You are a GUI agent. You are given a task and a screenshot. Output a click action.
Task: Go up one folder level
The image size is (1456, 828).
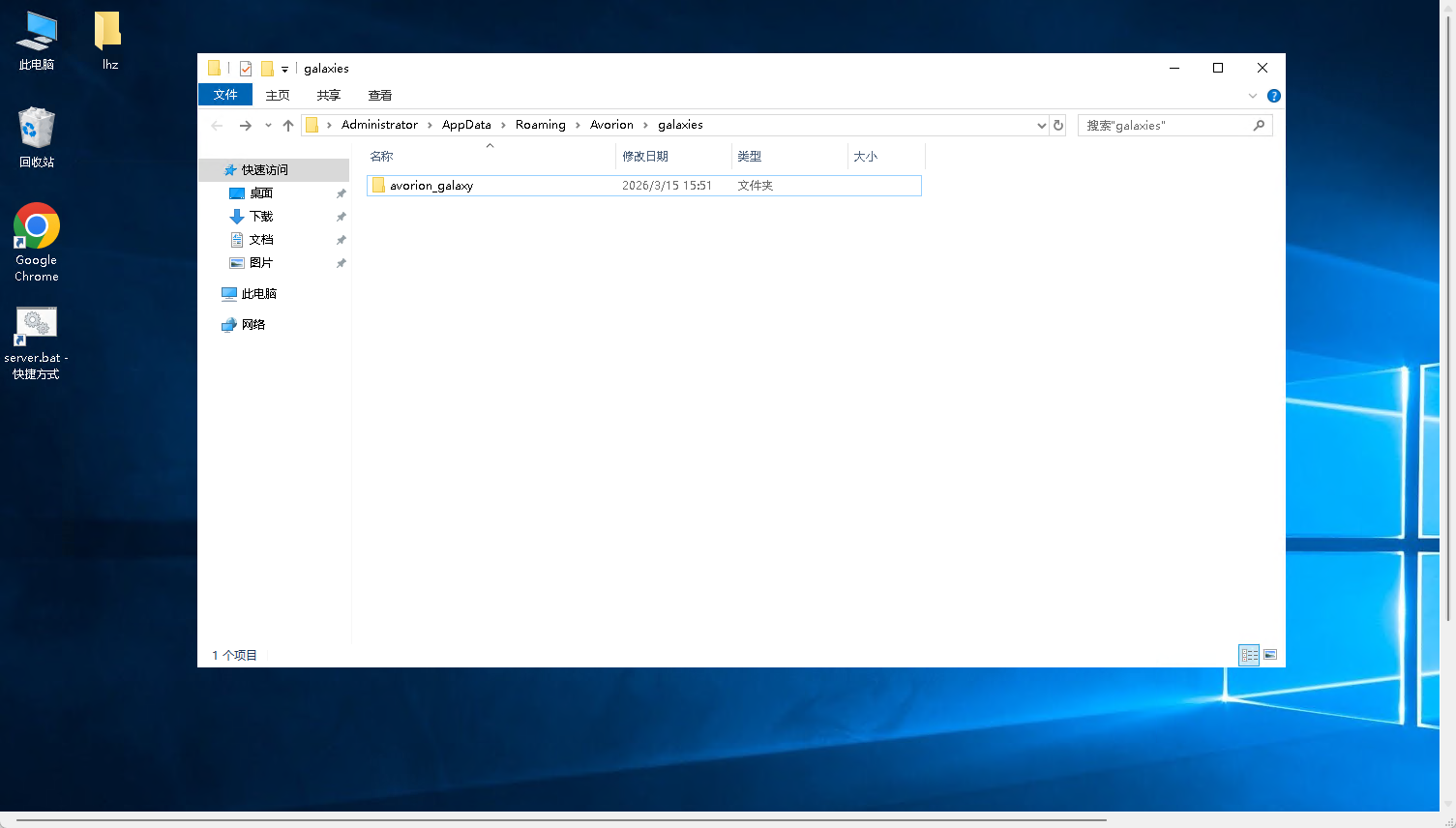288,126
